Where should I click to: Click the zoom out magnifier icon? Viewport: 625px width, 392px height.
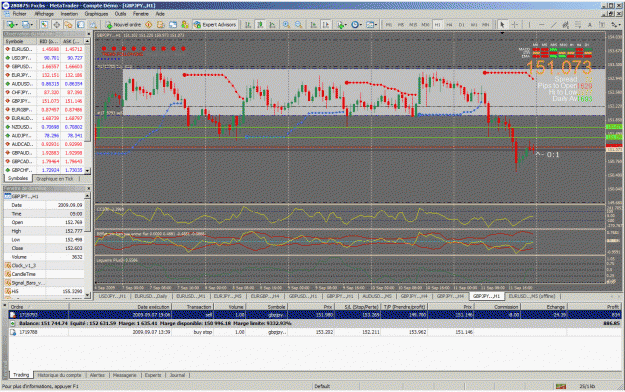(x=299, y=25)
